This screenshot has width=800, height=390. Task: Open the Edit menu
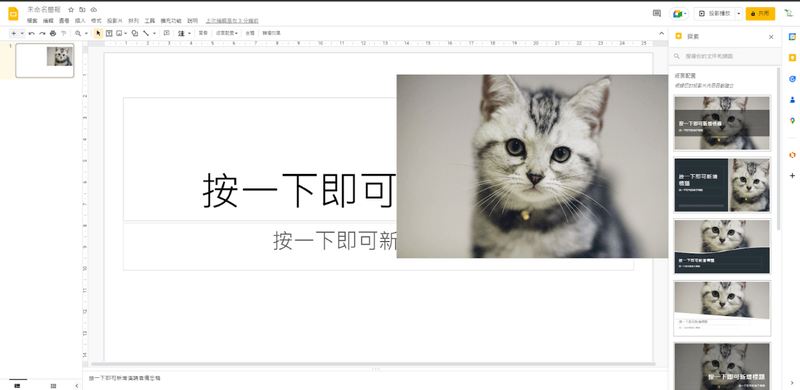(48, 21)
